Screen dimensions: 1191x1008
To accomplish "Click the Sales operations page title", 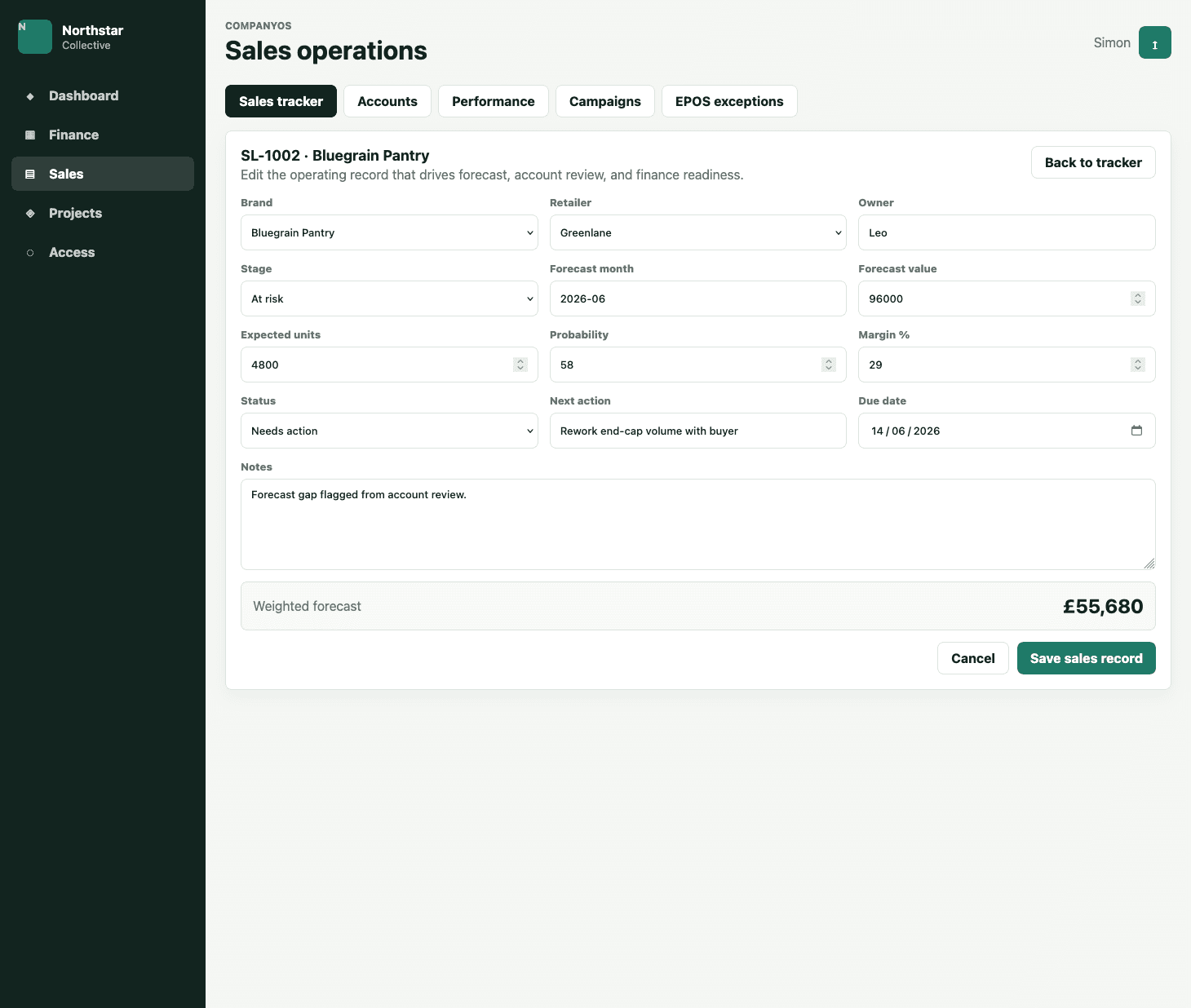I will point(325,51).
